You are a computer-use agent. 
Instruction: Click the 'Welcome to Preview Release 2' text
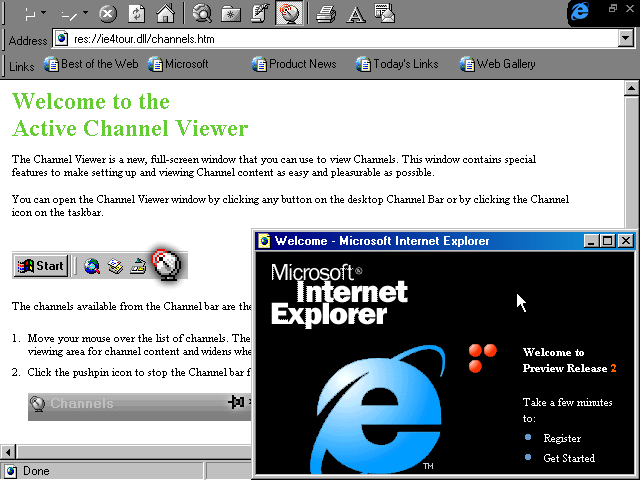pyautogui.click(x=569, y=360)
